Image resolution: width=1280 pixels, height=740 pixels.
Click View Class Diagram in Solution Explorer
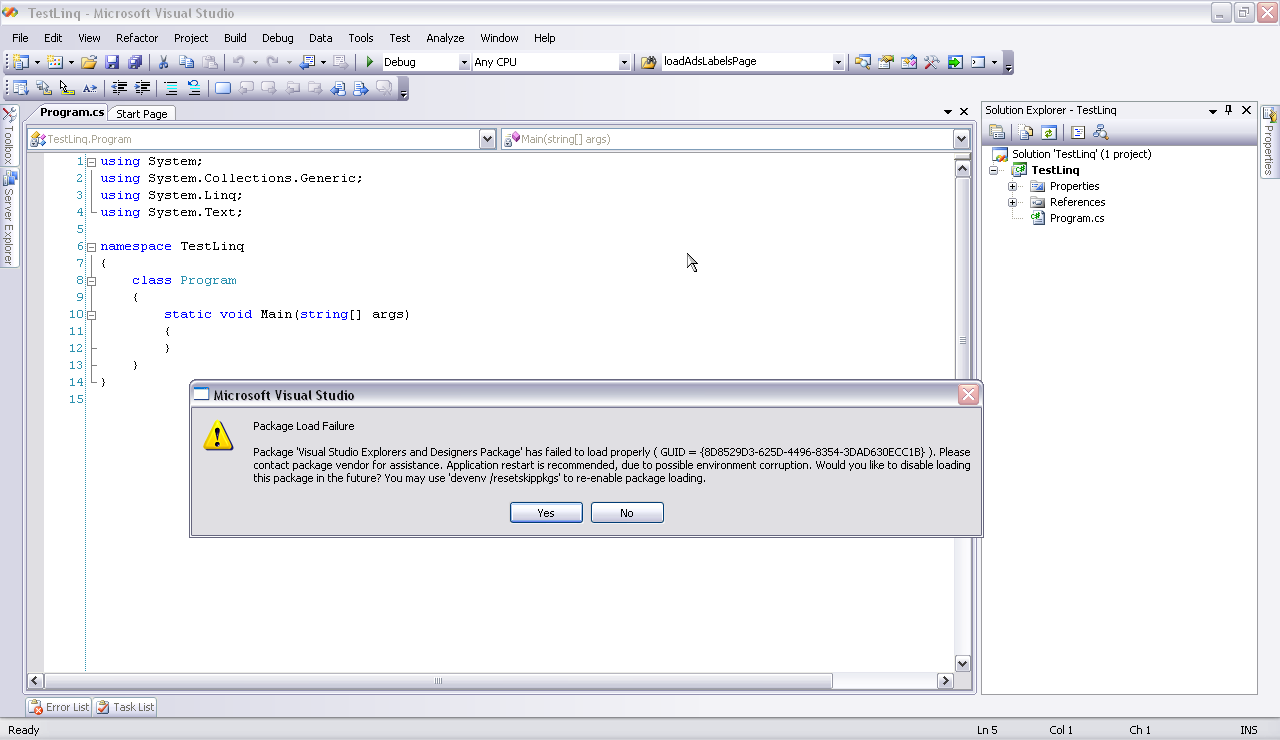click(1101, 132)
